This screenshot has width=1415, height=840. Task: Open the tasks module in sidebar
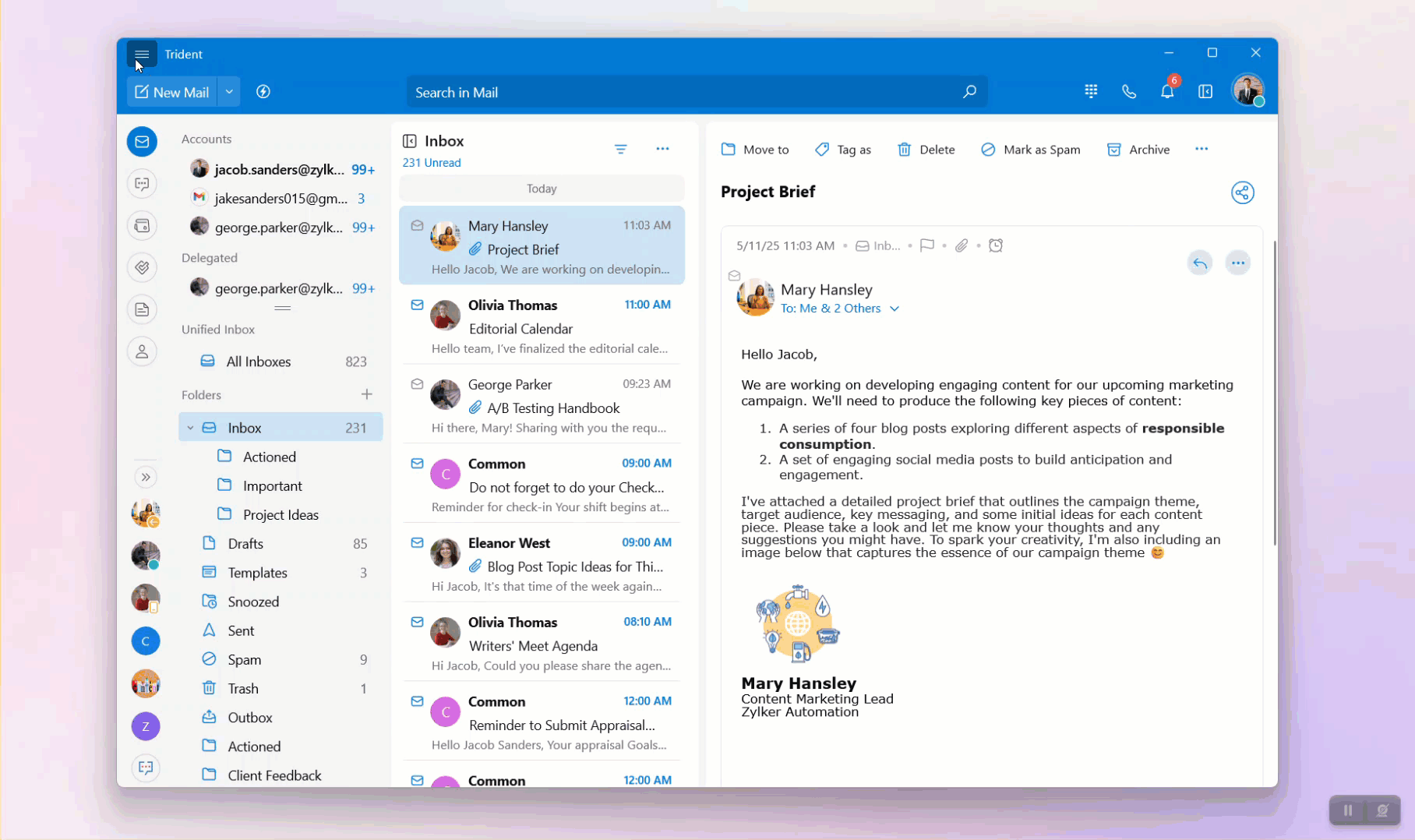[x=142, y=268]
